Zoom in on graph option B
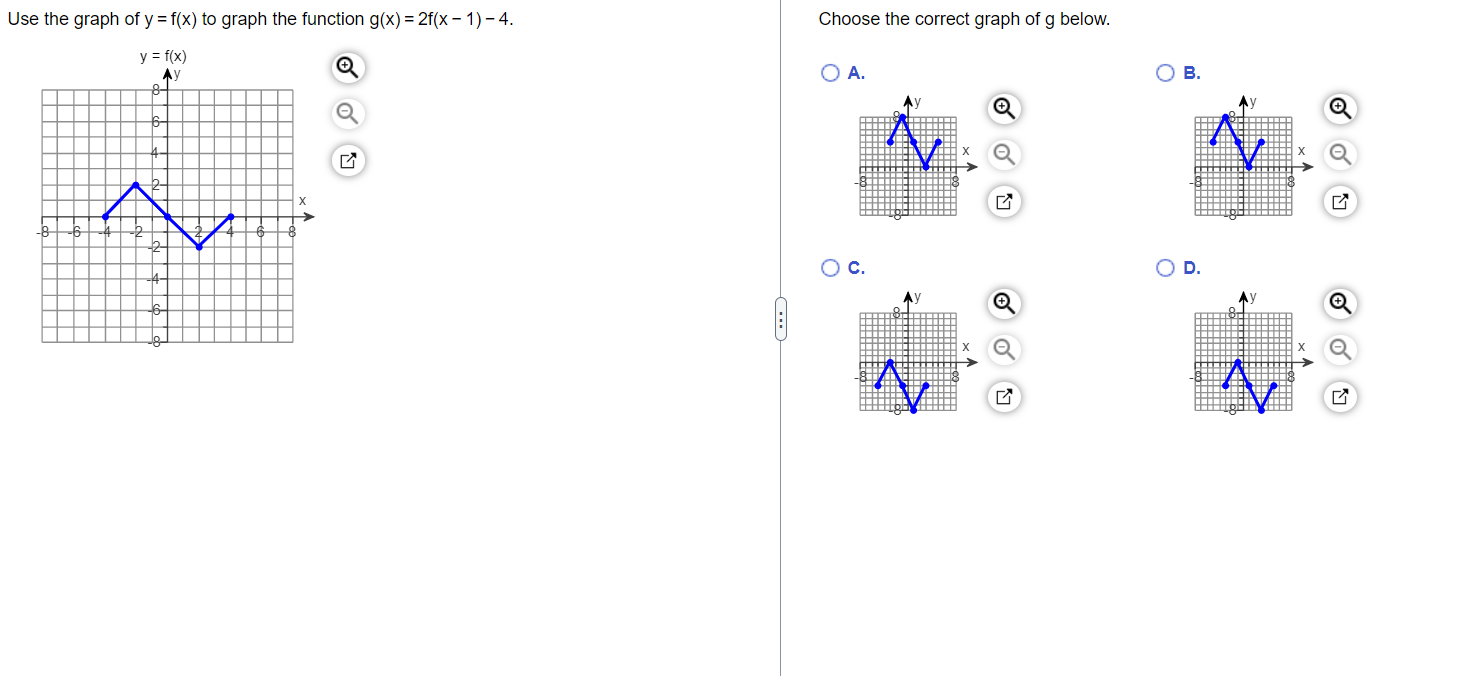This screenshot has height=676, width=1463. coord(1340,108)
